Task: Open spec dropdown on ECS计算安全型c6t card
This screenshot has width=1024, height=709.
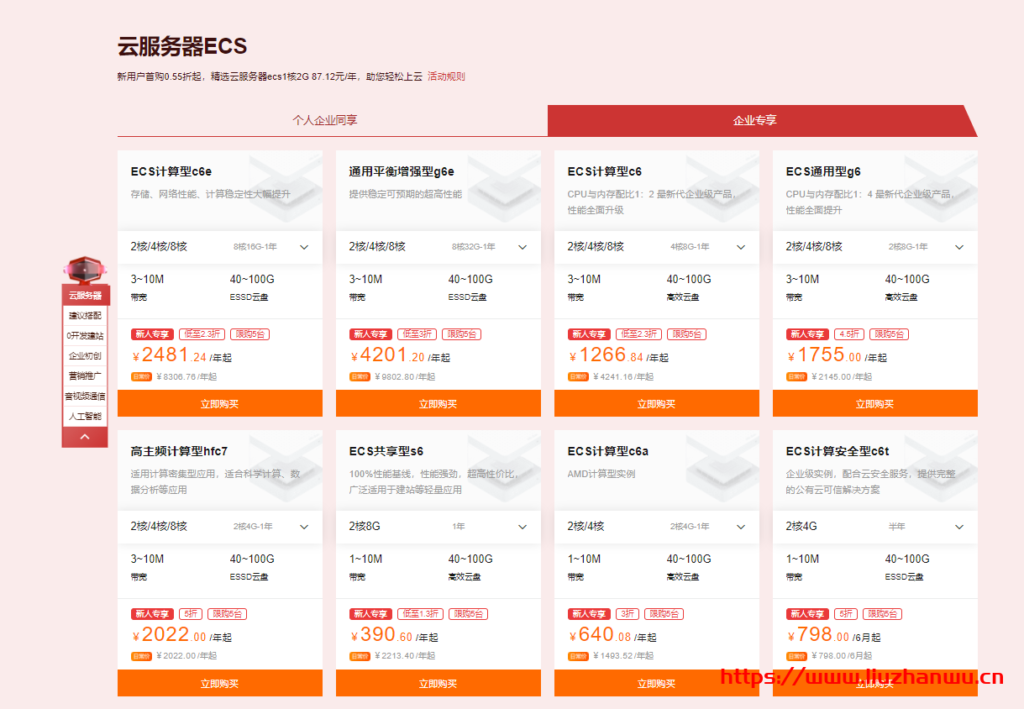Action: [959, 527]
